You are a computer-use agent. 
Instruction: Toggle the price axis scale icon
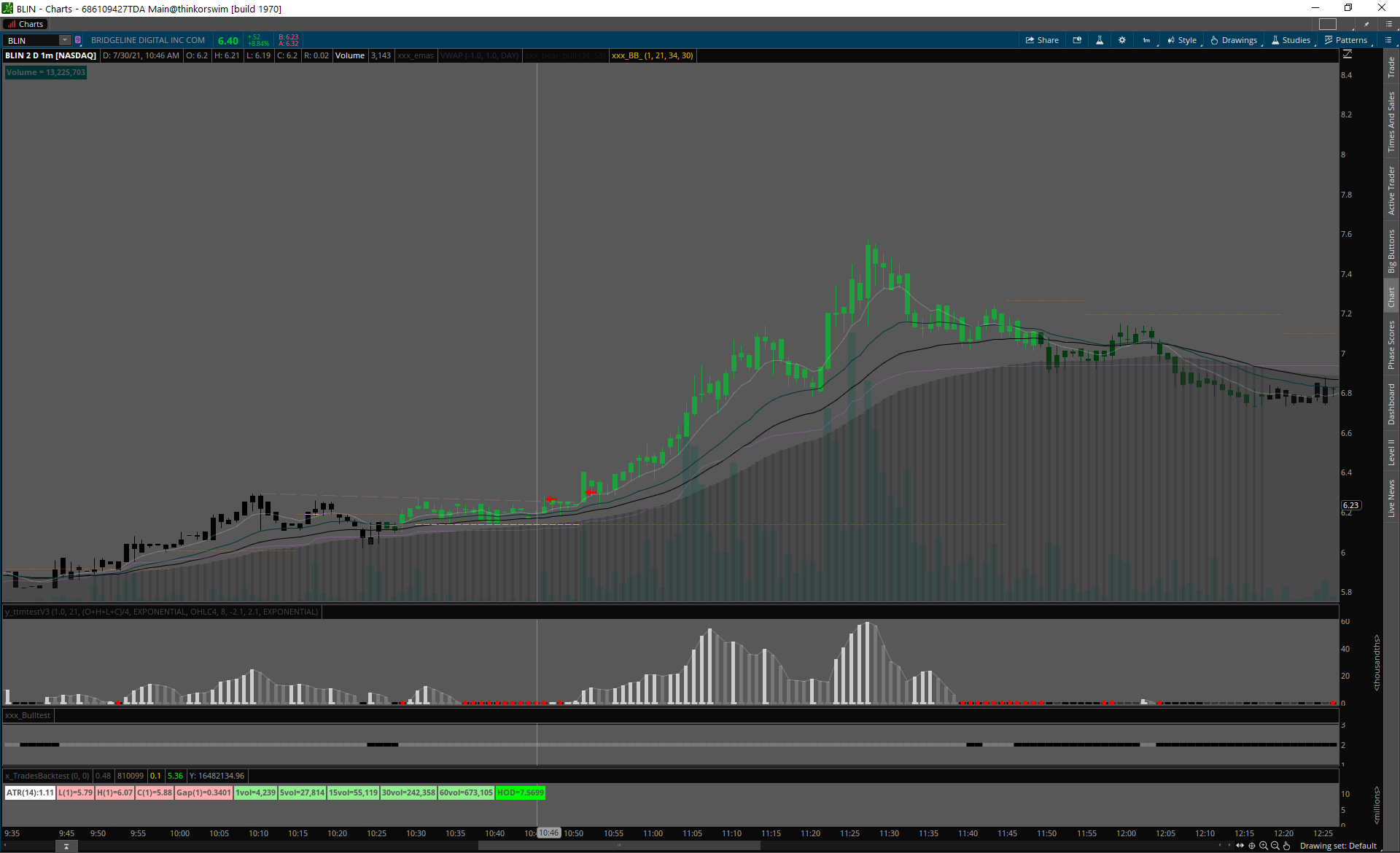click(1347, 55)
